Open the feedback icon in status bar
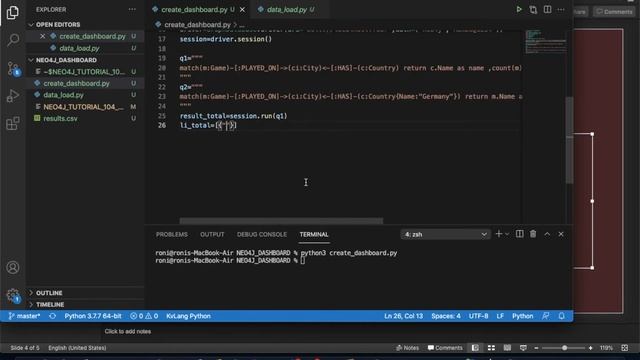Image resolution: width=640 pixels, height=360 pixels. point(546,316)
